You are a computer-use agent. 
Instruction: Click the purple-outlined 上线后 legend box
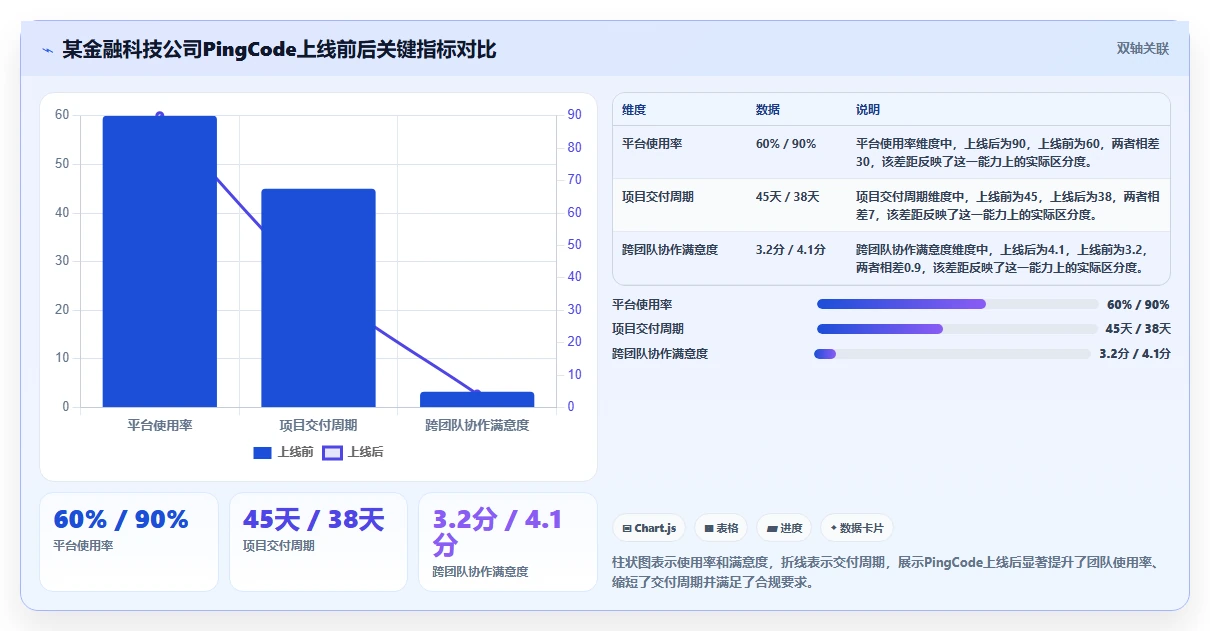click(332, 452)
